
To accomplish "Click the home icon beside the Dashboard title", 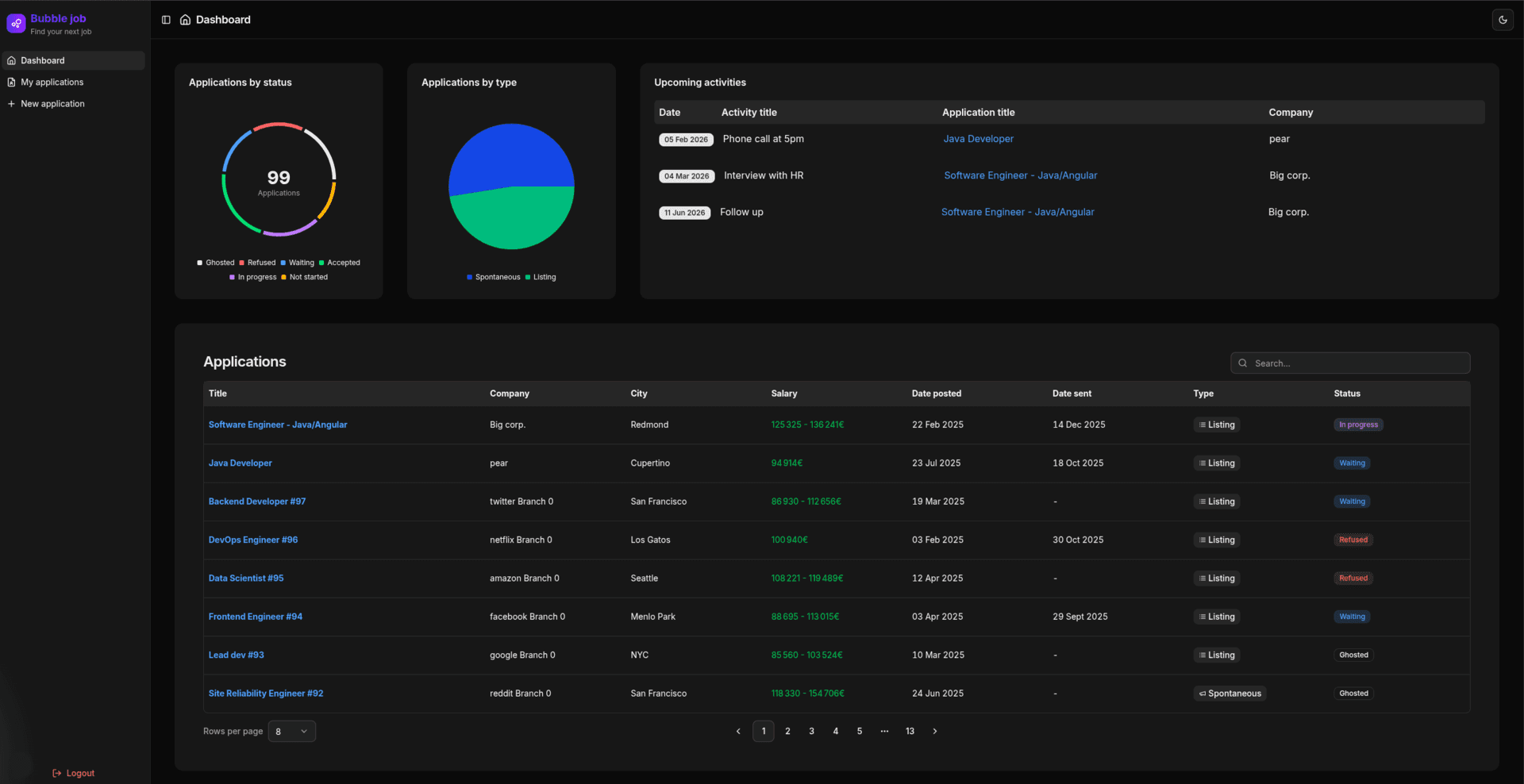I will [x=185, y=20].
